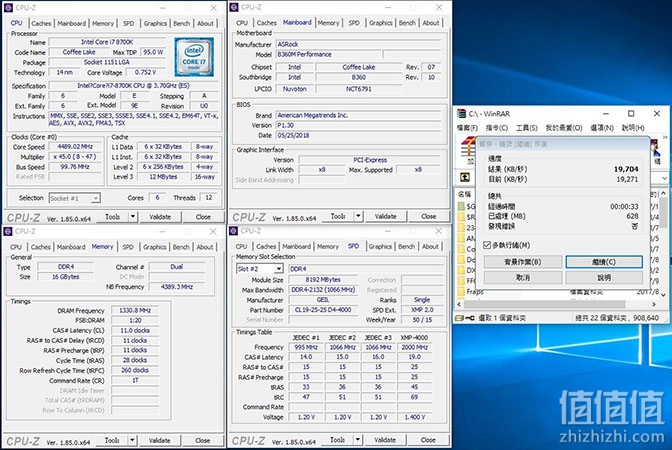
Task: Expand the WinRAR address path dropdown
Action: (x=664, y=177)
